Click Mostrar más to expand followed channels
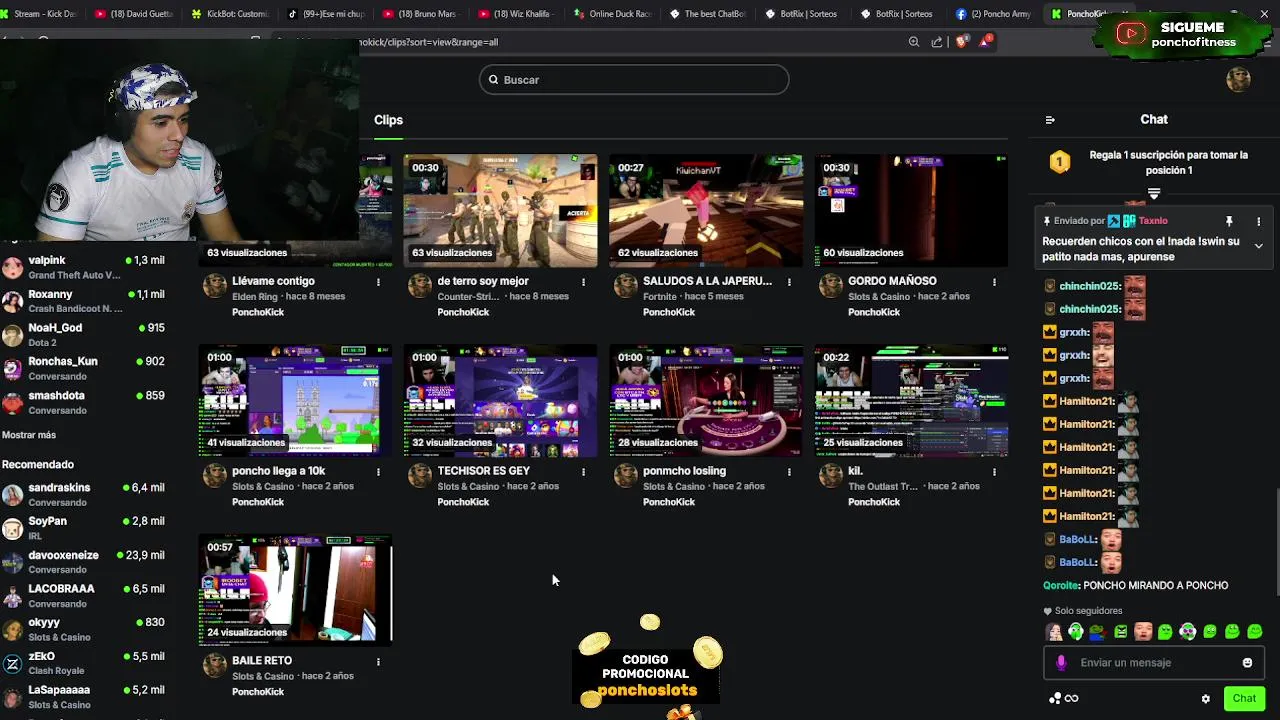 (x=29, y=435)
